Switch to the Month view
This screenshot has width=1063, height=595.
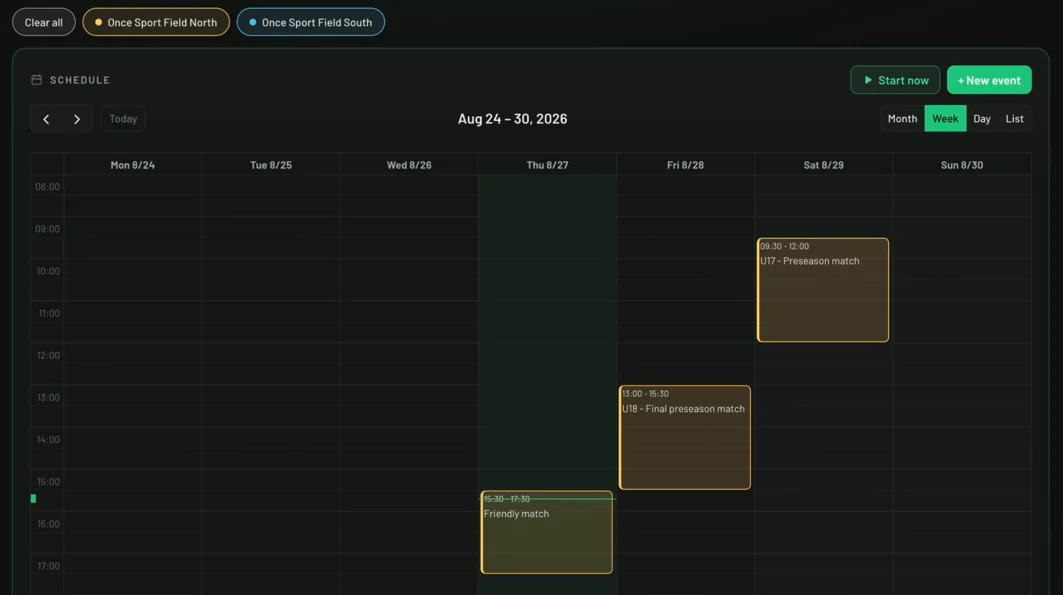pyautogui.click(x=902, y=119)
